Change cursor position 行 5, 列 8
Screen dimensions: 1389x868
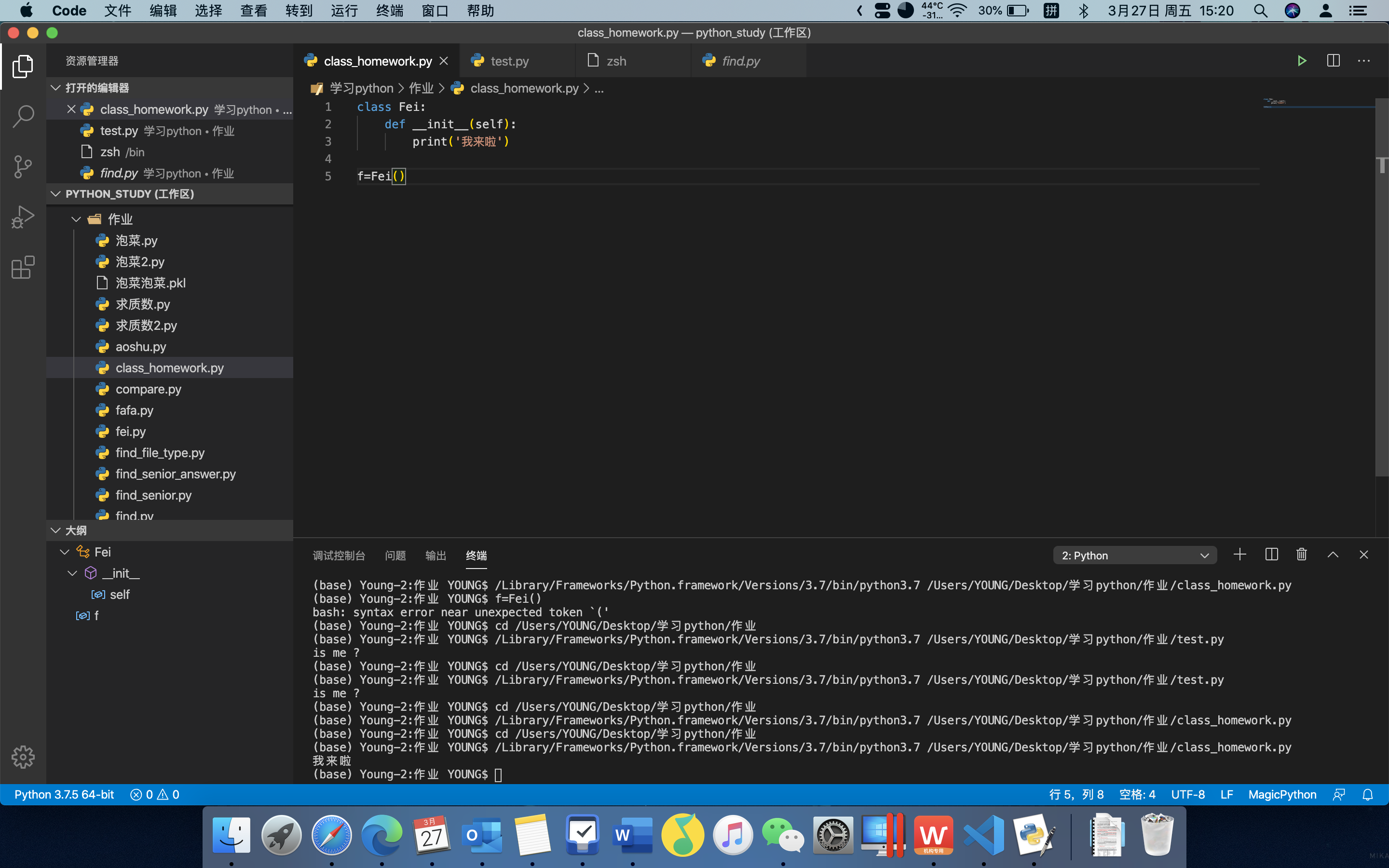[1076, 795]
